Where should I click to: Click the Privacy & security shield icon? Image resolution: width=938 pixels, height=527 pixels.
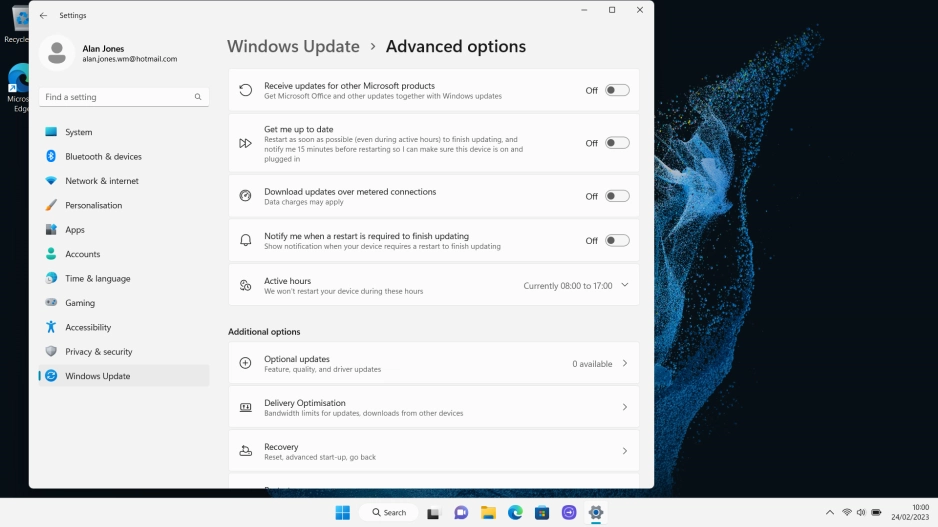pyautogui.click(x=51, y=351)
